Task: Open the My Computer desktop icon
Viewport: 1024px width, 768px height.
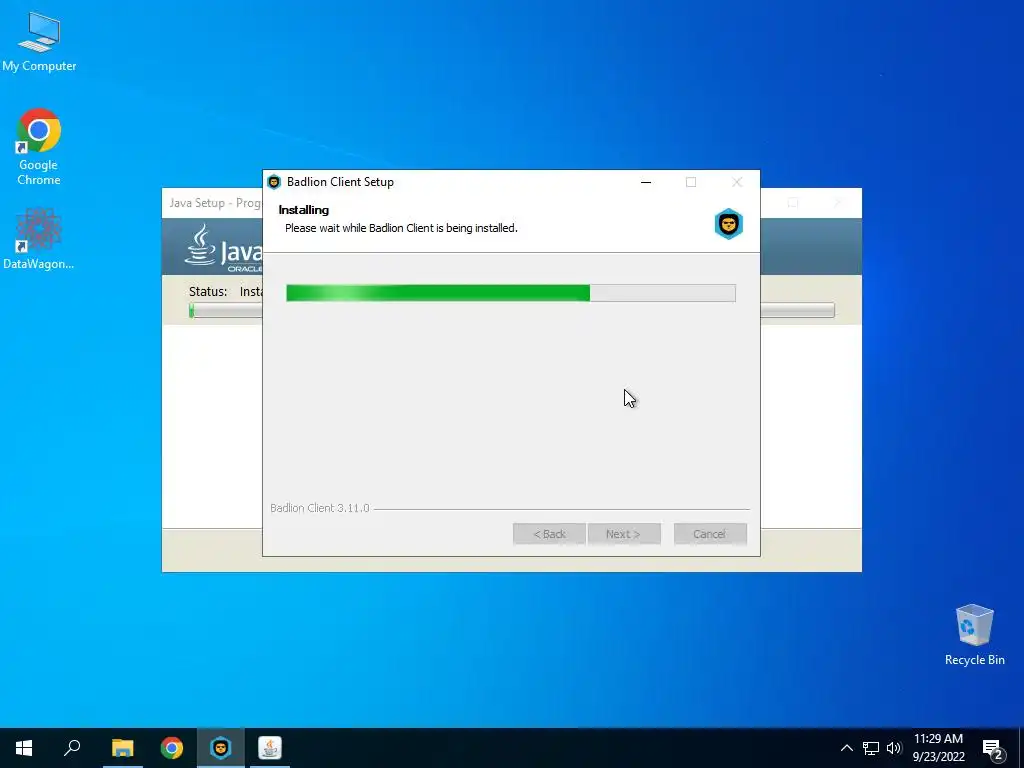Action: (x=39, y=41)
